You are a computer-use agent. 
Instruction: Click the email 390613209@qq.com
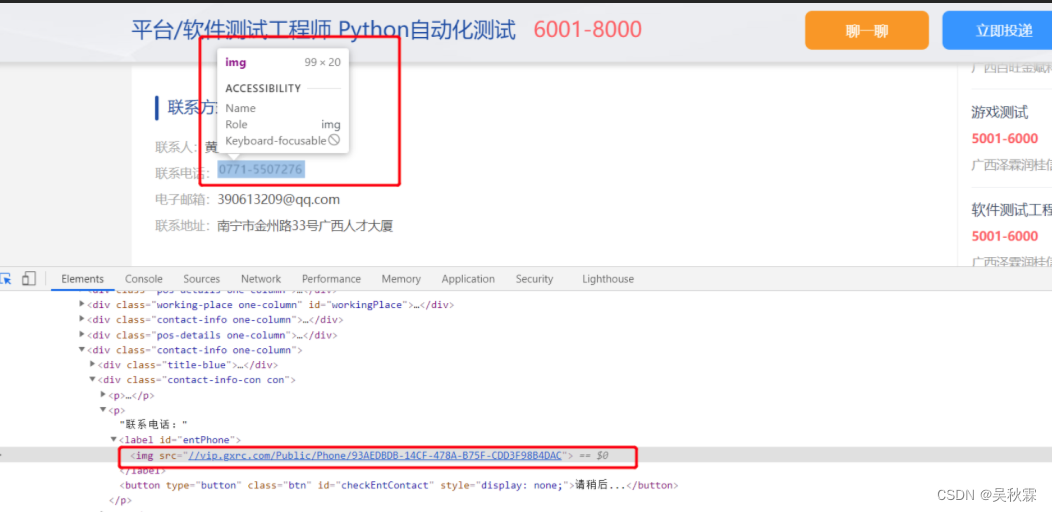(278, 199)
